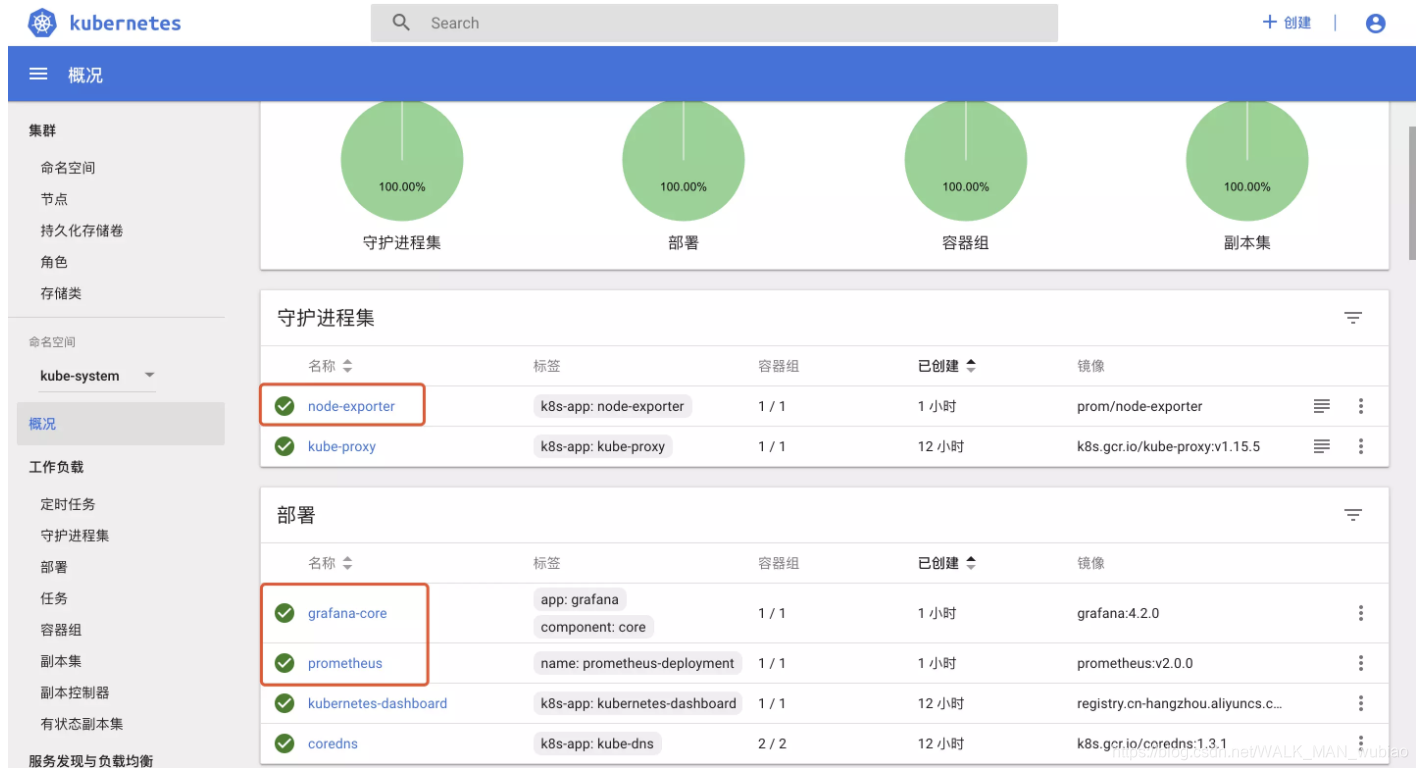Image resolution: width=1418 pixels, height=770 pixels.
Task: Go to 命名空间 in sidebar
Action: [x=68, y=168]
